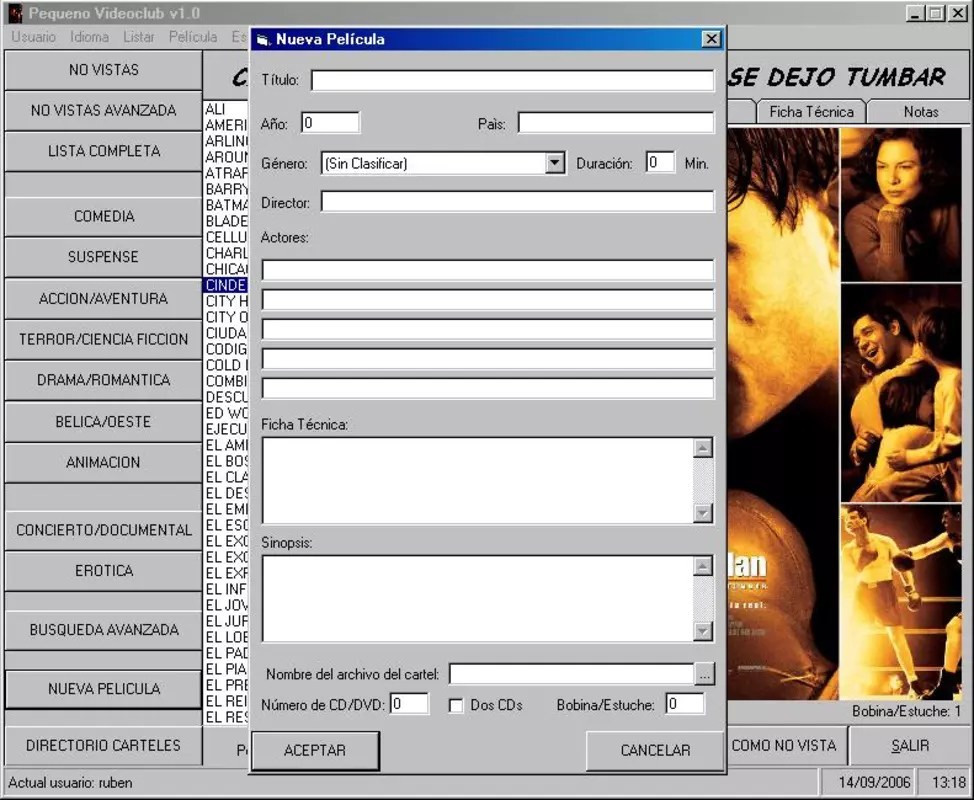Open the Película menu
The height and width of the screenshot is (800, 974).
tap(193, 37)
